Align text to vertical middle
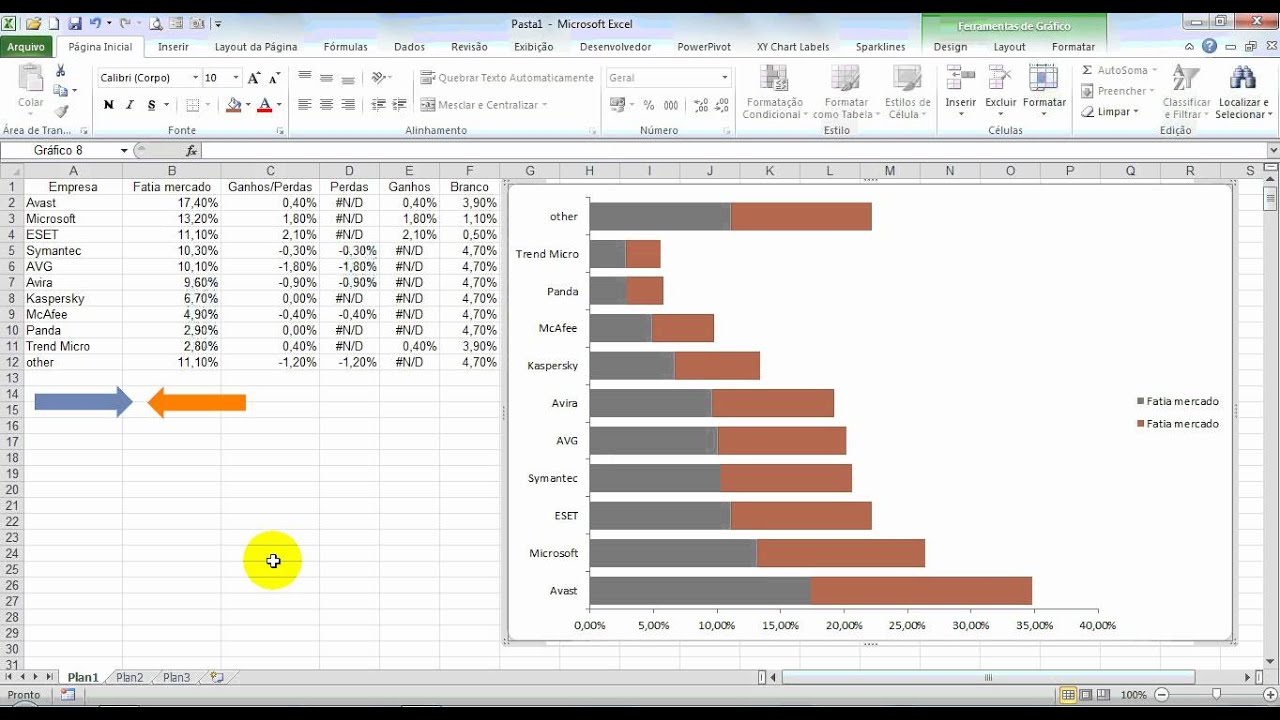 click(326, 78)
